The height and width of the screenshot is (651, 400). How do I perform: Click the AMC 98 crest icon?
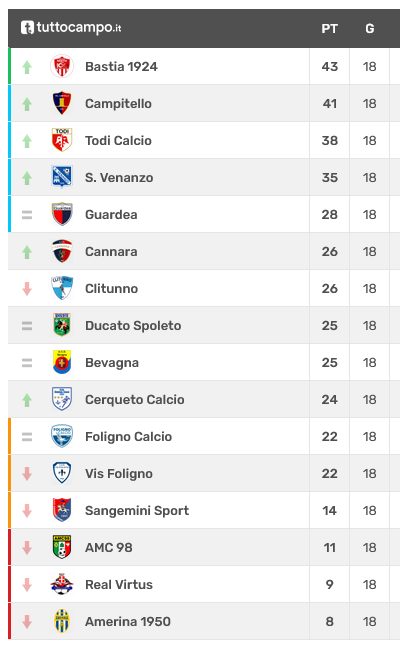pyautogui.click(x=62, y=547)
